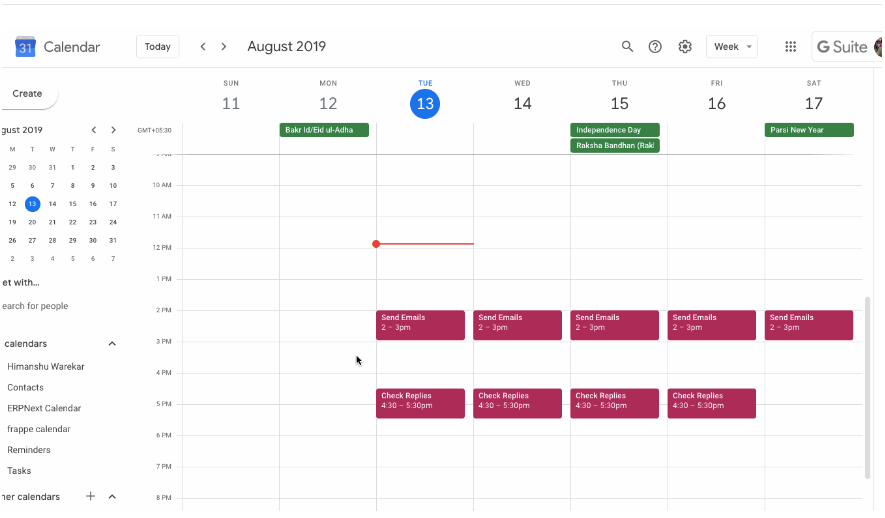Go to the next week arrow
This screenshot has height=518, width=885.
click(x=224, y=47)
